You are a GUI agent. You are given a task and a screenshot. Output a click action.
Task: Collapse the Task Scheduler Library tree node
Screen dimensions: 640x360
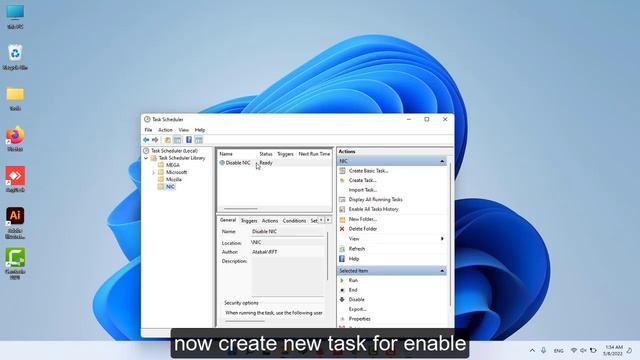[146, 158]
